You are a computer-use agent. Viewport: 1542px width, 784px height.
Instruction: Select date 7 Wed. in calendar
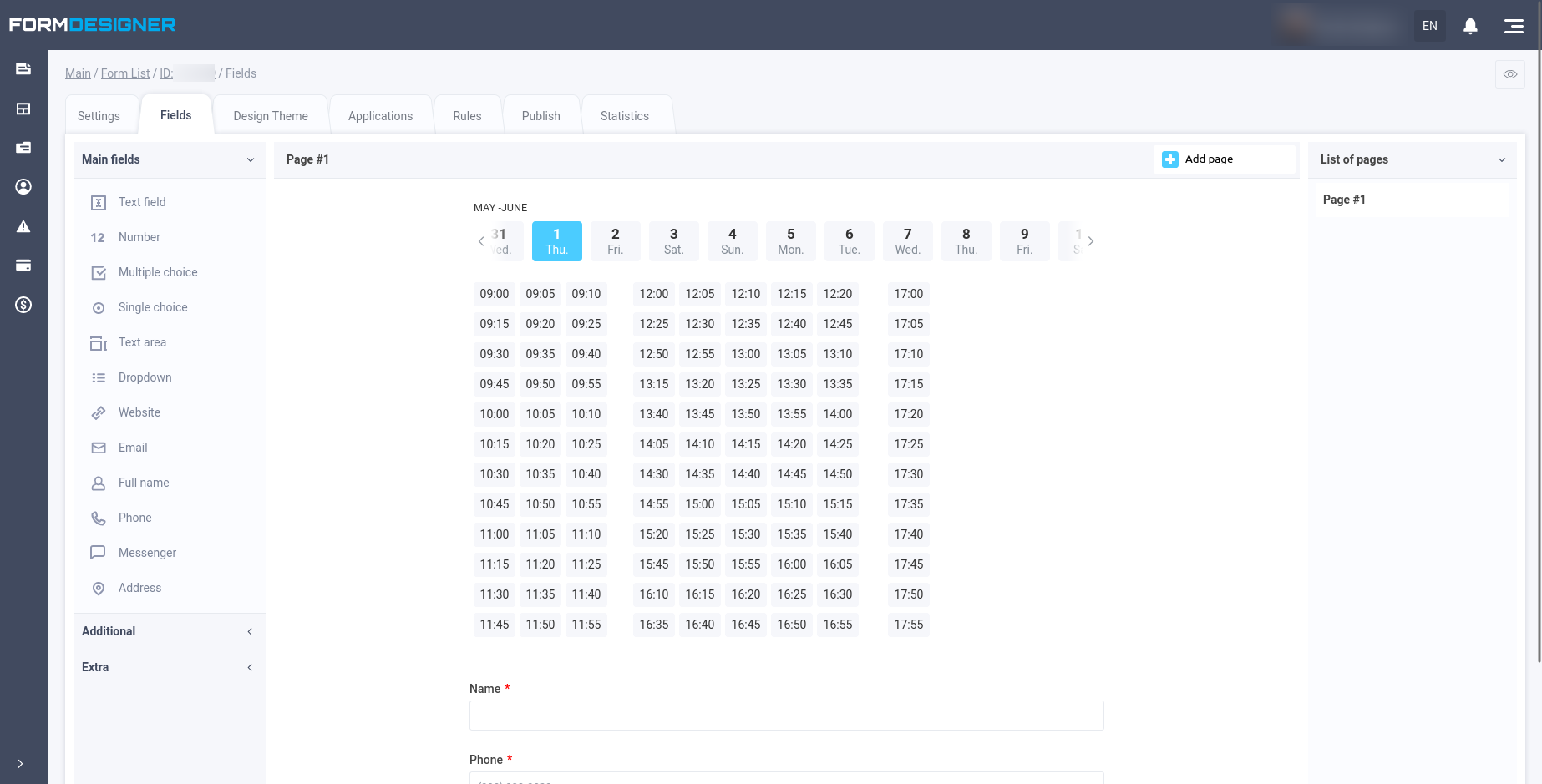point(908,241)
